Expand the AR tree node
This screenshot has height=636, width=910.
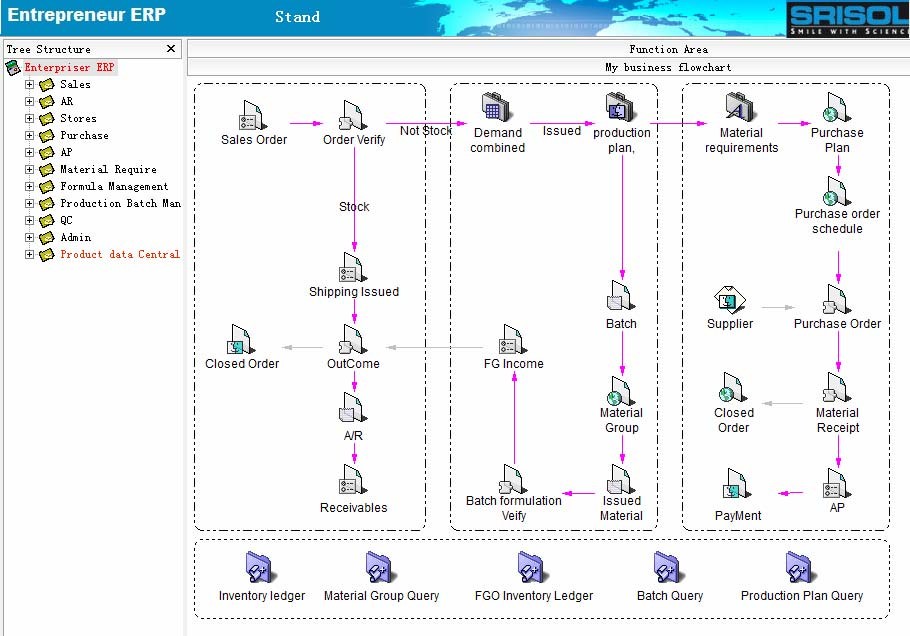(29, 101)
